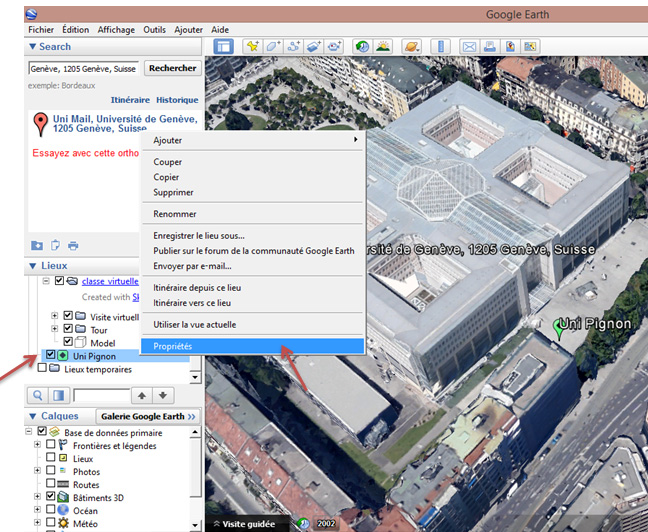Open the Ajouter submenu in context menu

(253, 141)
